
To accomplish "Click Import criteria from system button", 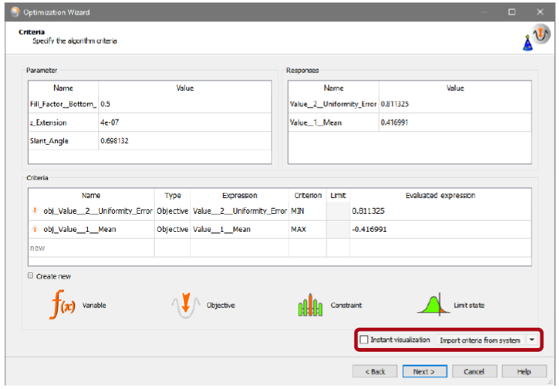I will [480, 340].
